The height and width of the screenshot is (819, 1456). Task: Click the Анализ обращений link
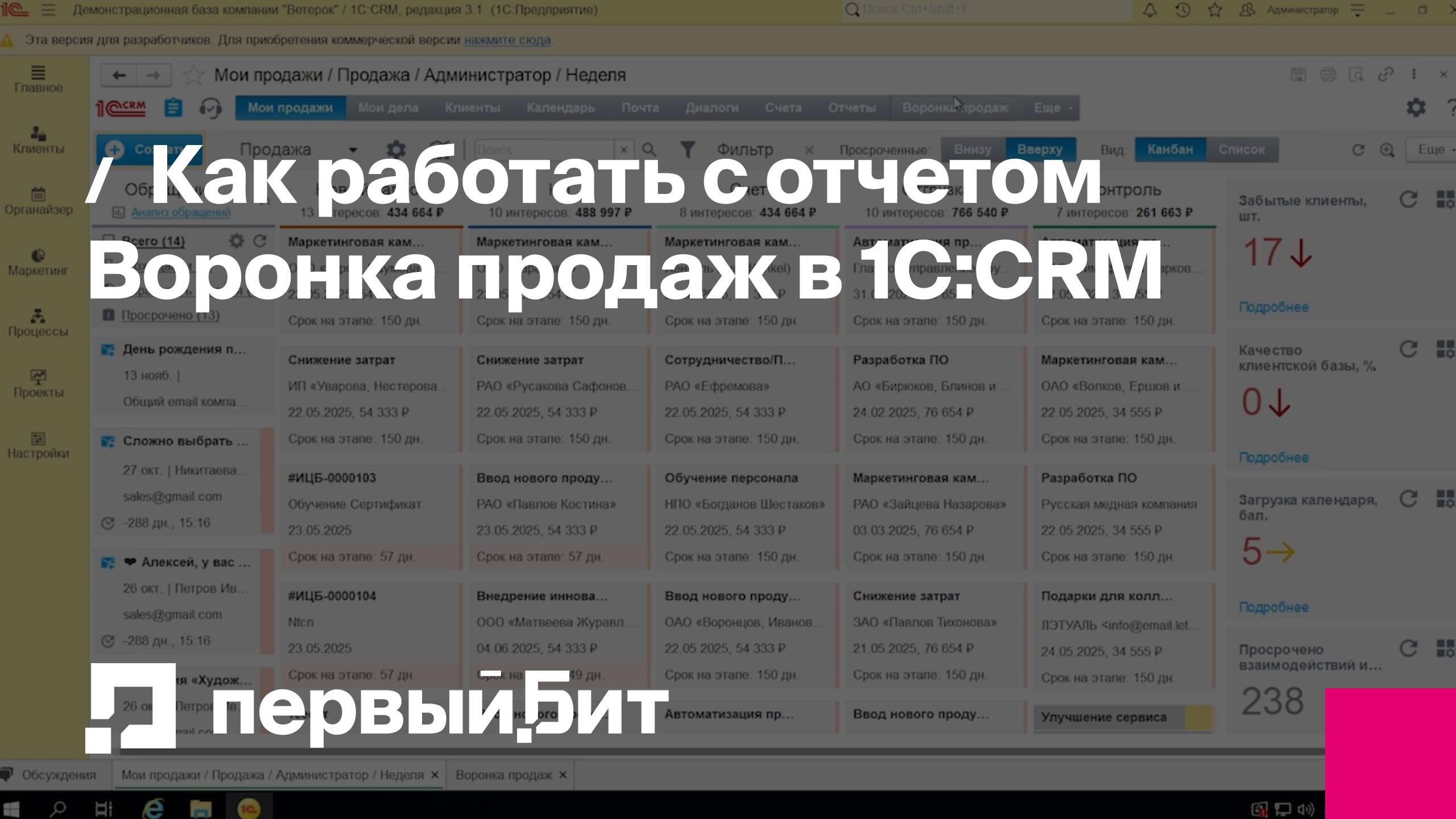[x=181, y=213]
